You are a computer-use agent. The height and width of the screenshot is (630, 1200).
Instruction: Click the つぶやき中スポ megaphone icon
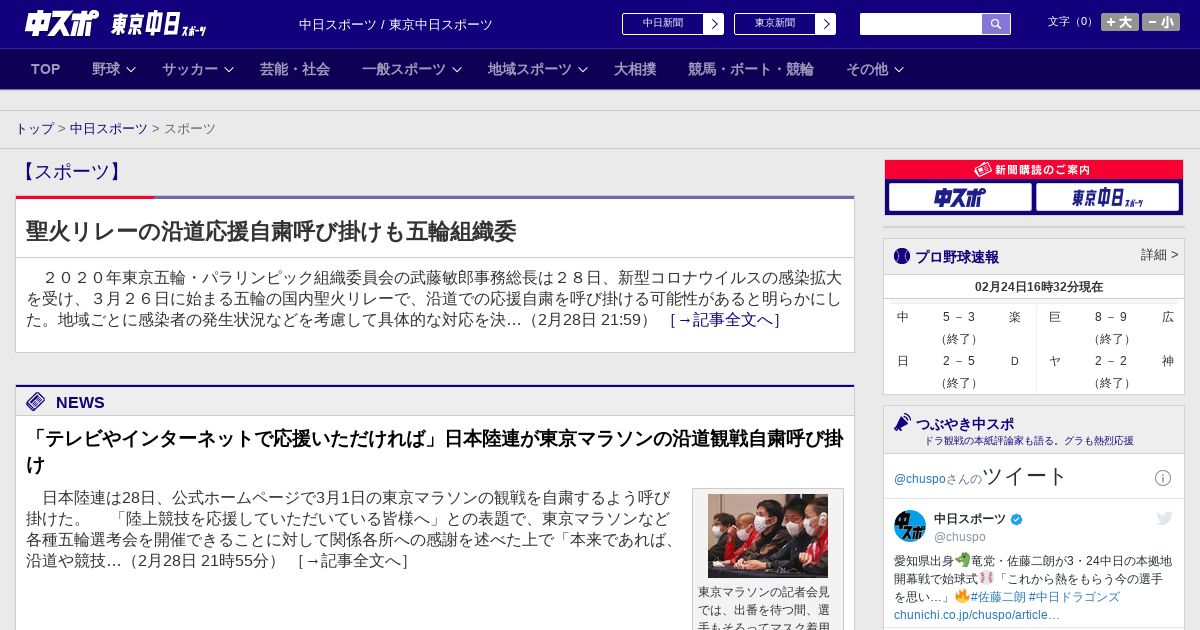click(903, 423)
